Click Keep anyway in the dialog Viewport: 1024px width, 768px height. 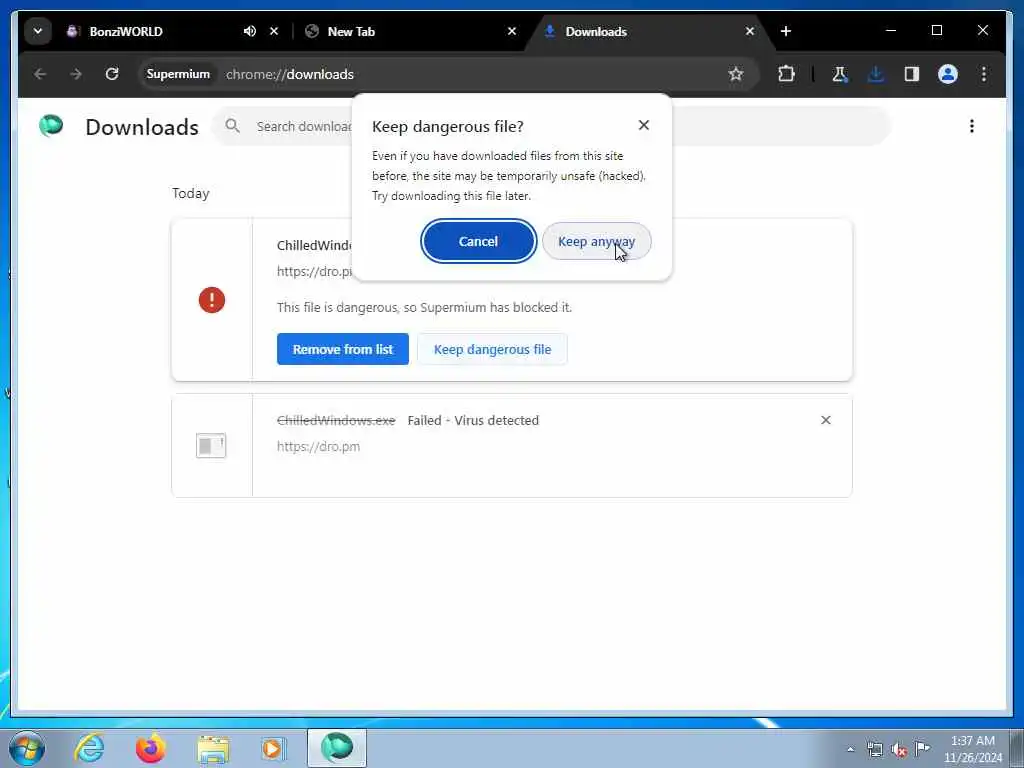596,241
